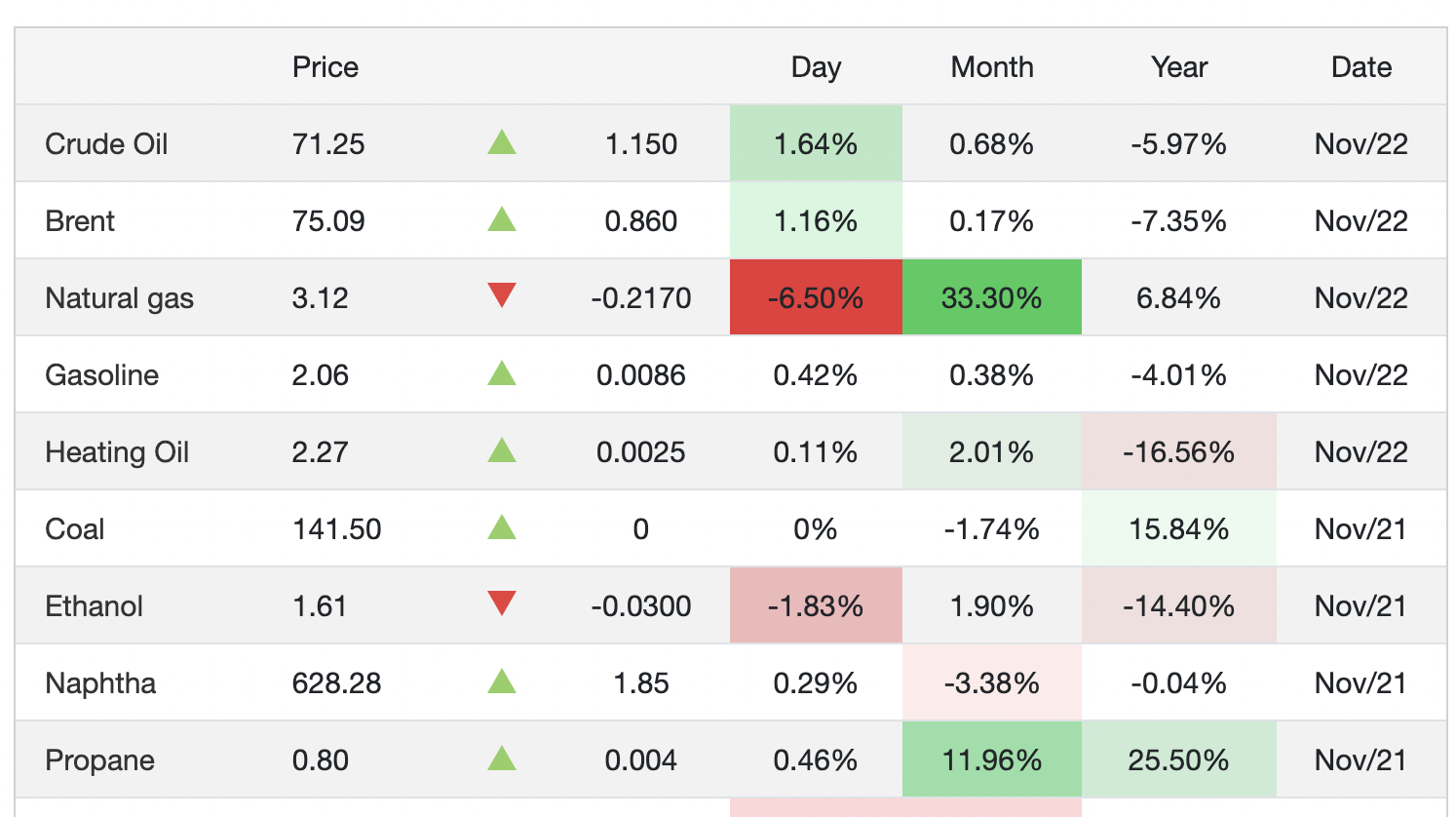Click the green up arrow for Coal
Viewport: 1456px width, 817px height.
(x=502, y=527)
